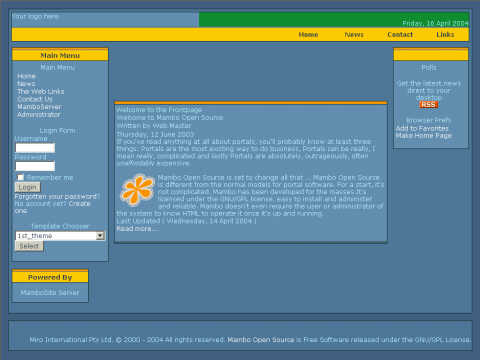Click the Select template button

(x=29, y=246)
